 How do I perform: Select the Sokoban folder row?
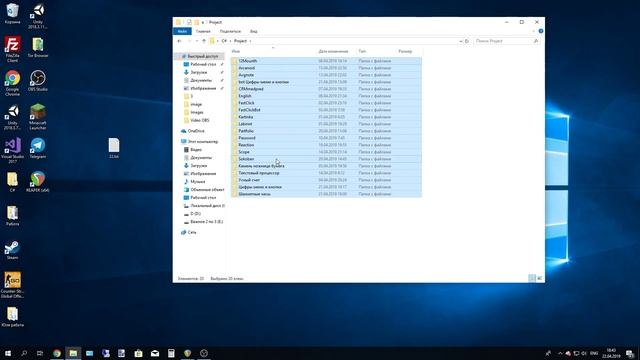click(326, 159)
